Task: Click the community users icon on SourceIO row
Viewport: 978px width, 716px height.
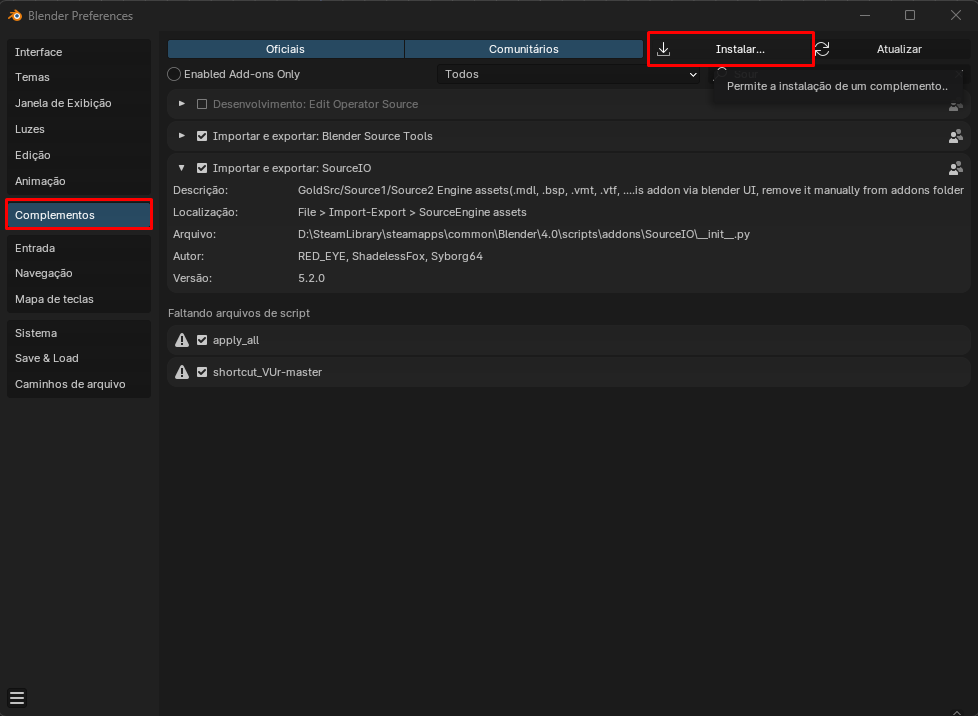Action: pyautogui.click(x=956, y=168)
